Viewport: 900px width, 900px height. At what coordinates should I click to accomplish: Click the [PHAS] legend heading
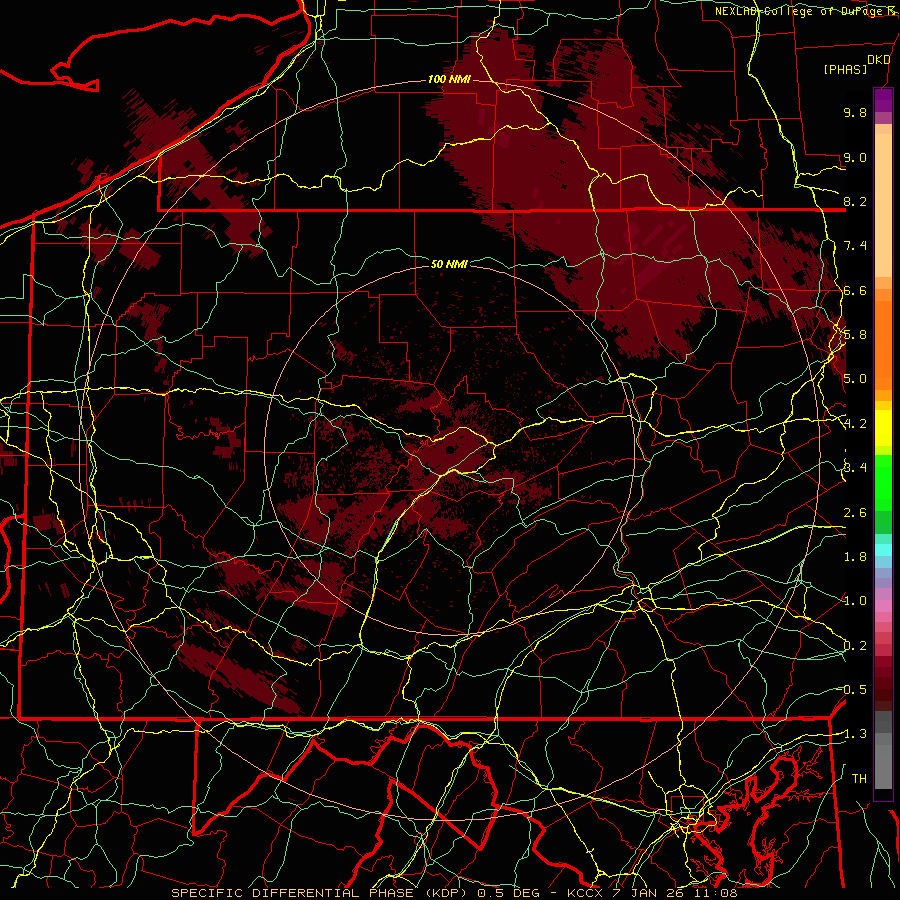pos(845,69)
